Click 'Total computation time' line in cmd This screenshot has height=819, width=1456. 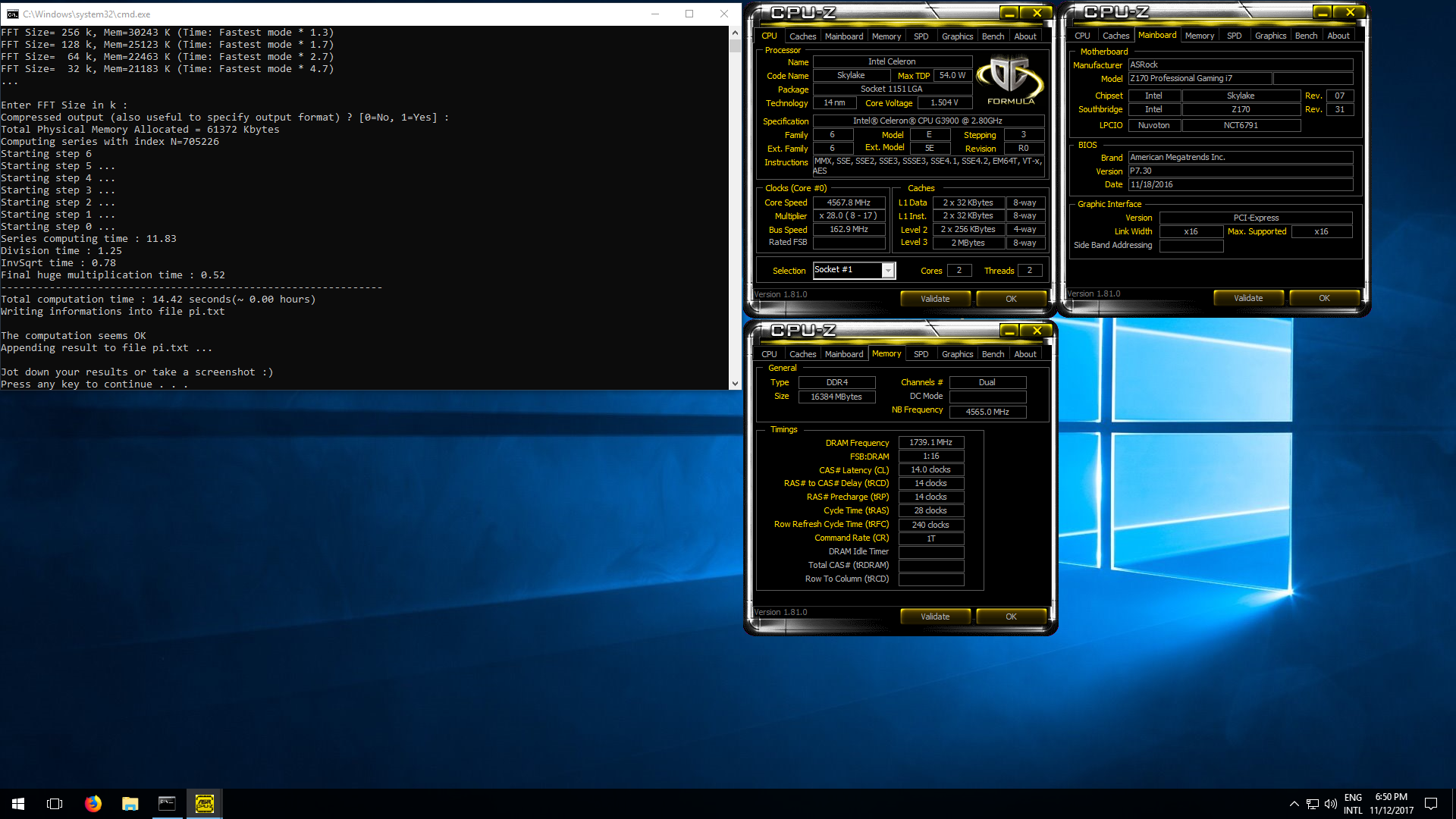coord(158,300)
